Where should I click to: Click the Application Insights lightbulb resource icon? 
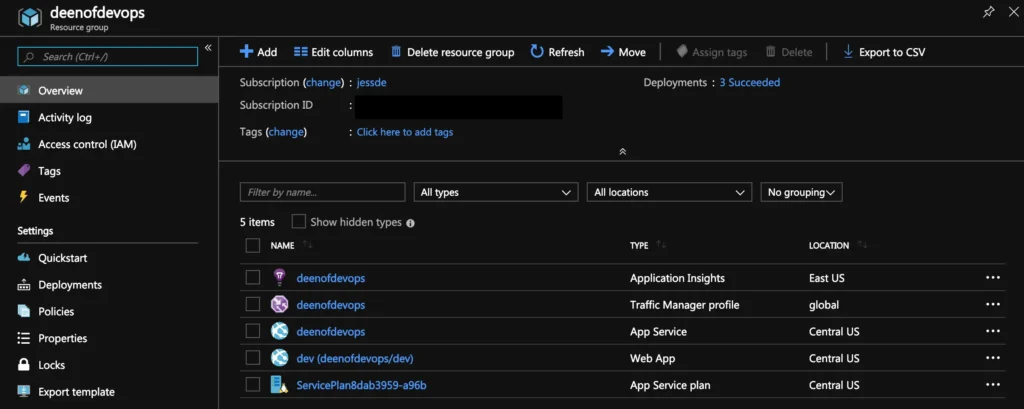[x=280, y=278]
